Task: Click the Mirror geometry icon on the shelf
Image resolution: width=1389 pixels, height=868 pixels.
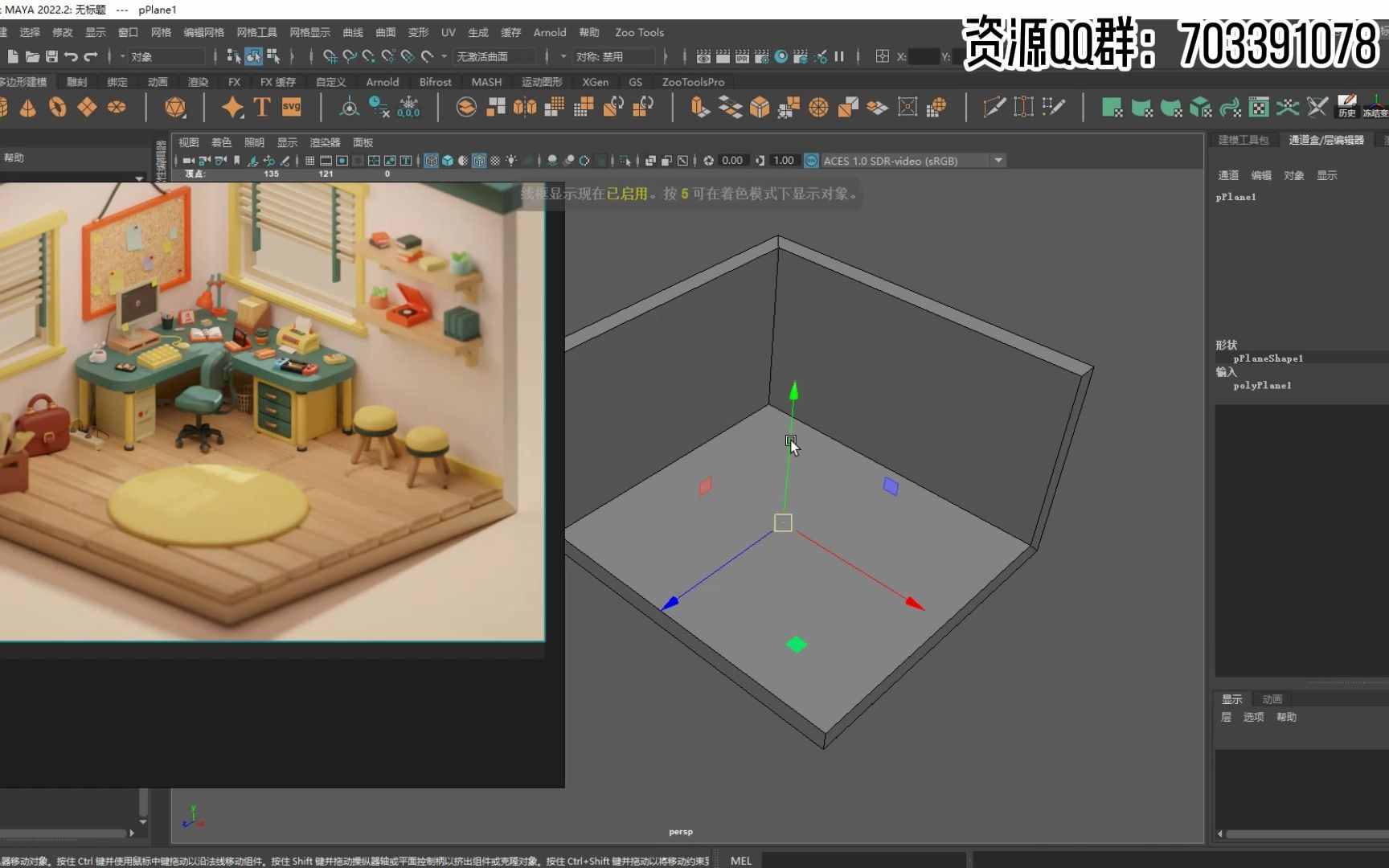Action: 875,107
